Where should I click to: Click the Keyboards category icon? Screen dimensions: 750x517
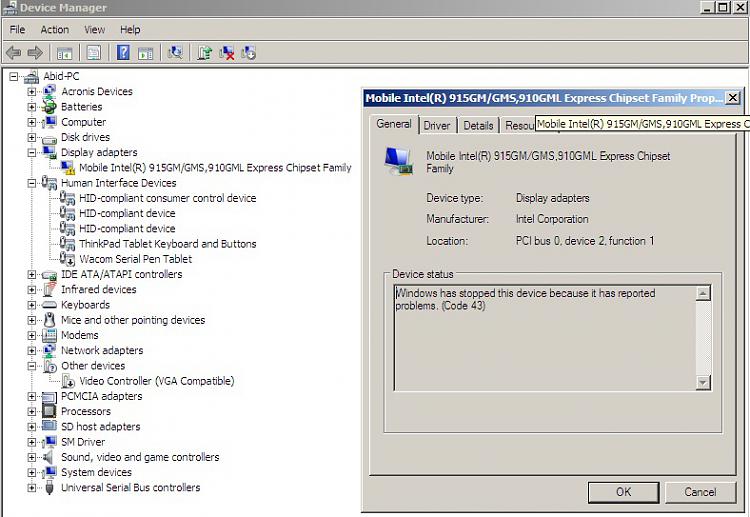coord(49,305)
